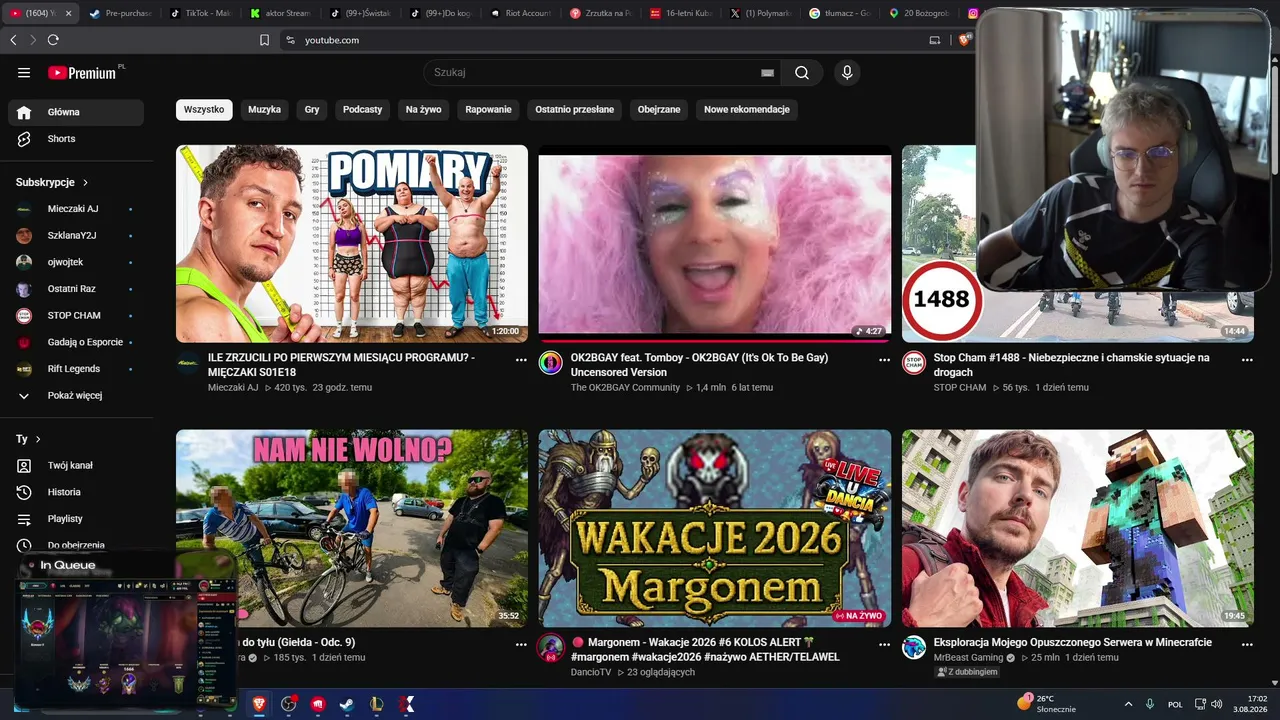Click the microphone icon in the system tray

1150,704
